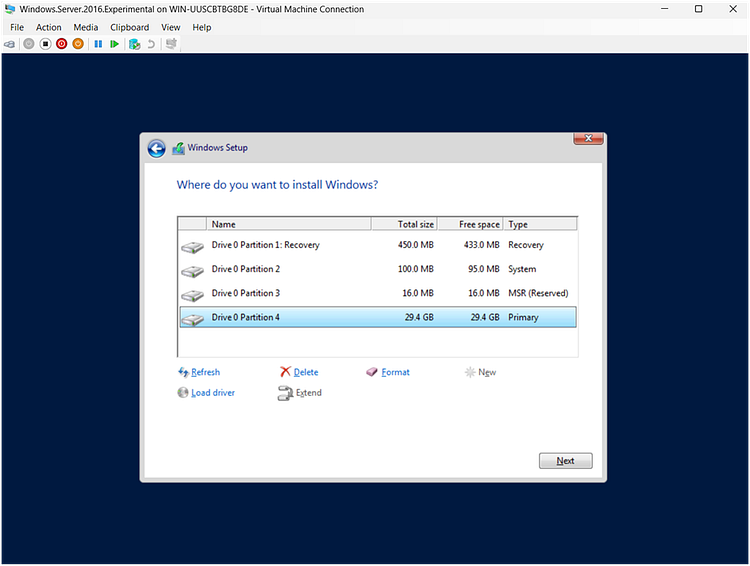Click the 95.0 MB free space cell
The height and width of the screenshot is (566, 750).
tap(484, 269)
